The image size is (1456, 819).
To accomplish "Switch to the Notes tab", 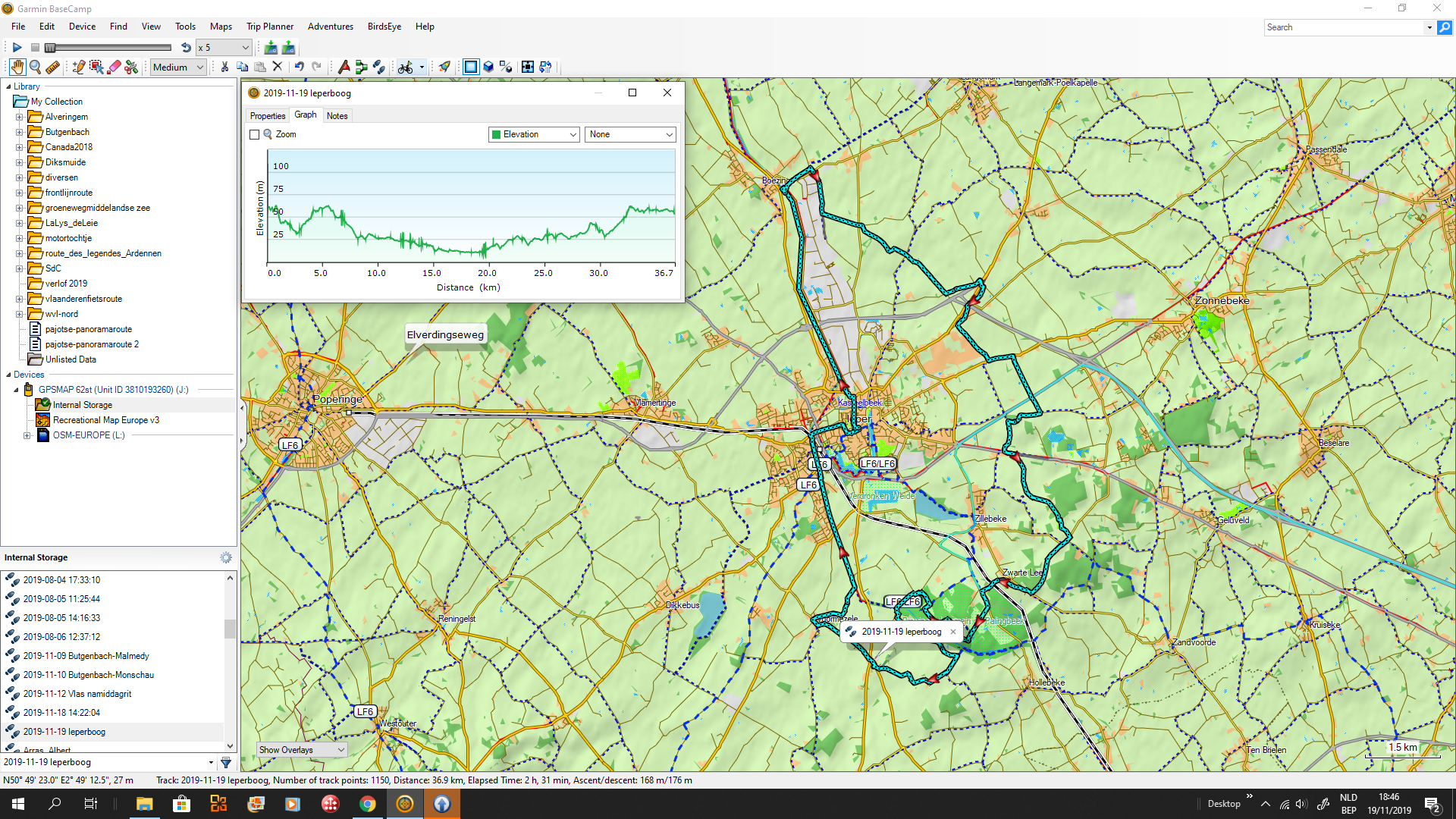I will [x=337, y=116].
